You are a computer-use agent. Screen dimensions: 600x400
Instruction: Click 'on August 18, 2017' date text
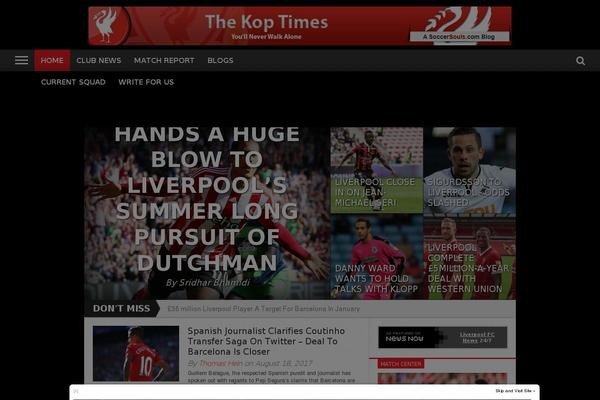coord(279,363)
